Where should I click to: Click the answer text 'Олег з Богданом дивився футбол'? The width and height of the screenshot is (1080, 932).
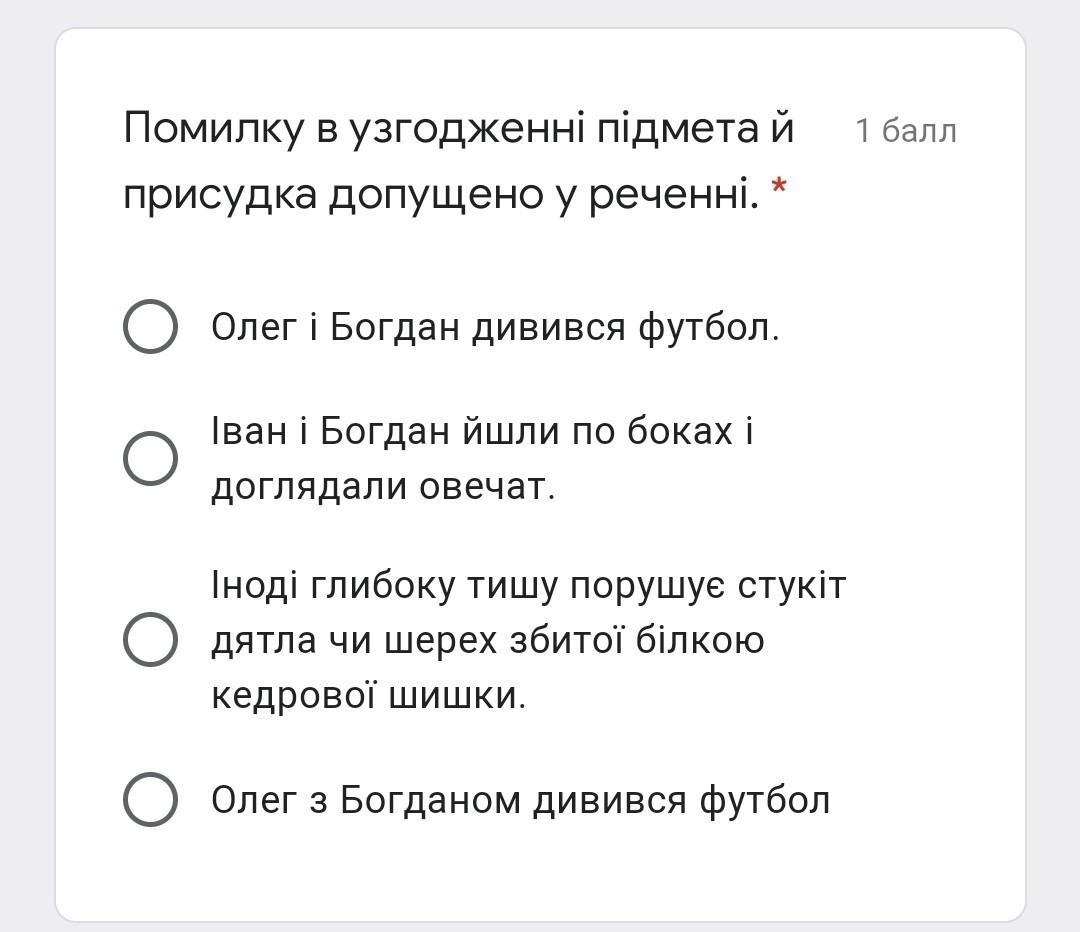(x=521, y=800)
